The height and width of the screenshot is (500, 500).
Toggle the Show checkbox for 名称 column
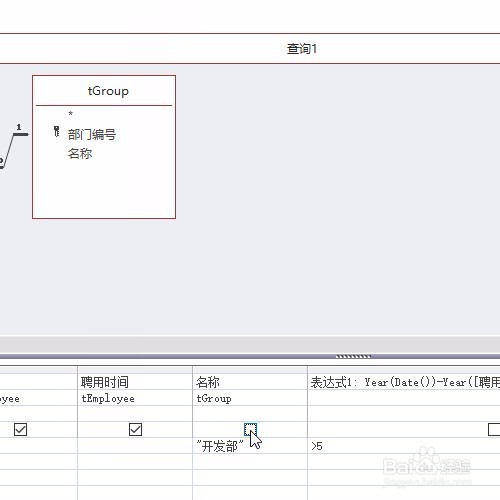(250, 429)
